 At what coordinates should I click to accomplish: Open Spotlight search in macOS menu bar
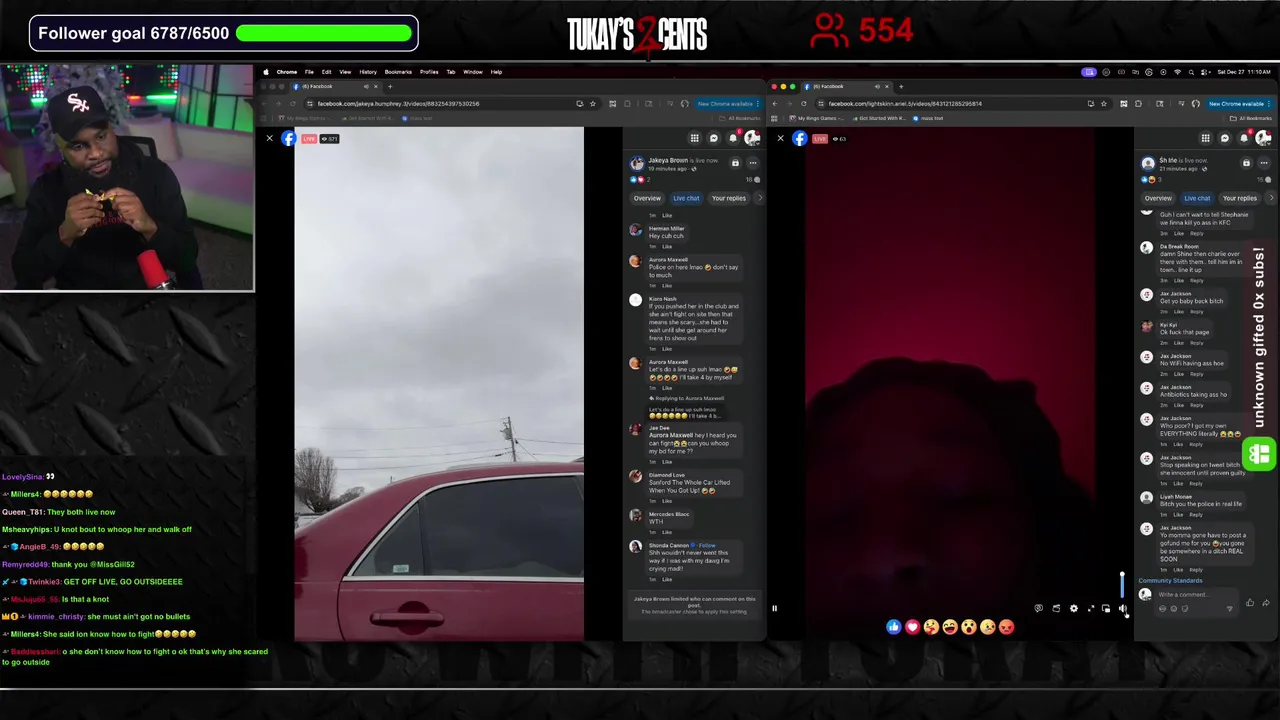click(1191, 72)
